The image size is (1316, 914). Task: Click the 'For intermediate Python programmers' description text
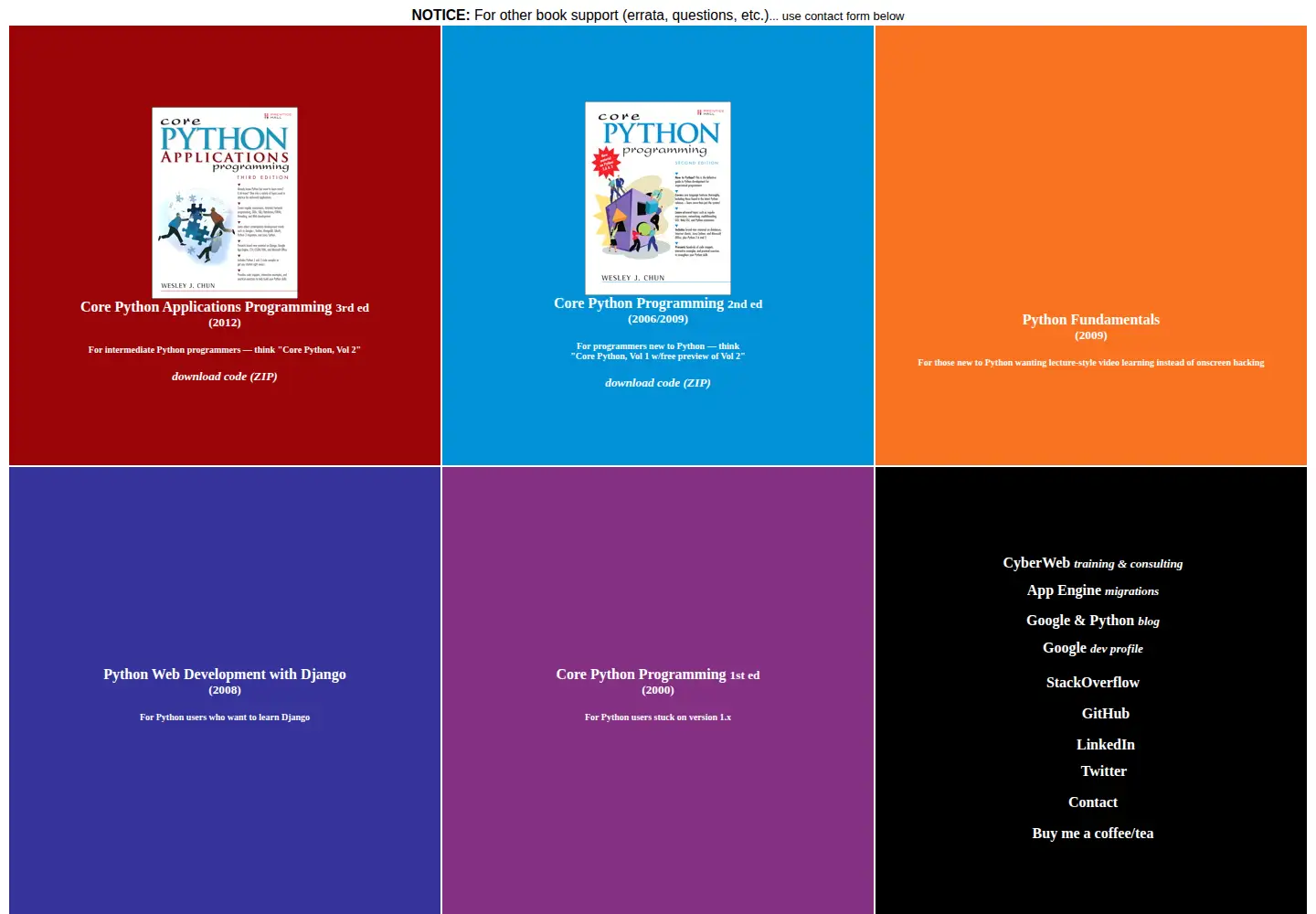225,350
